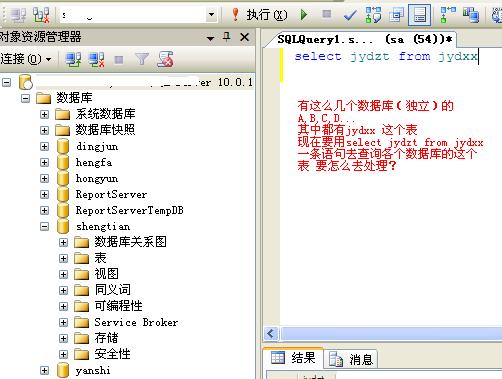Click the refresh script icon beside filter

pyautogui.click(x=165, y=59)
